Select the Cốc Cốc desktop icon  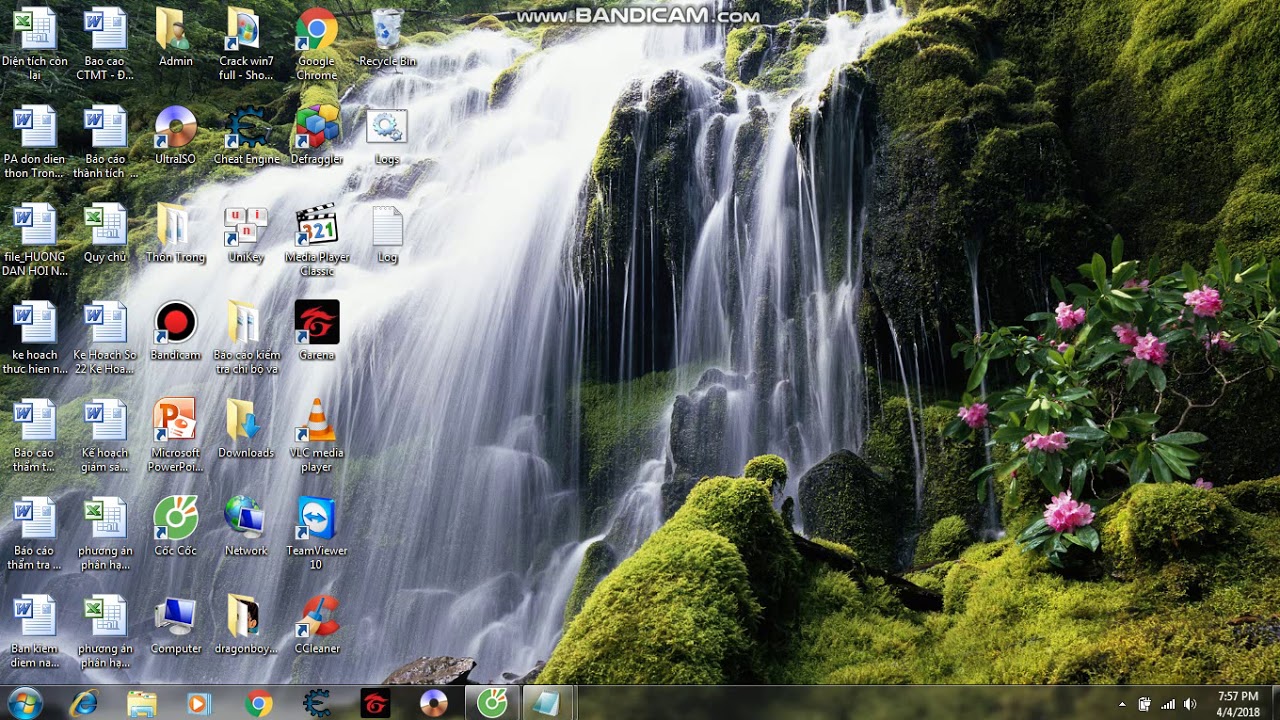click(176, 528)
